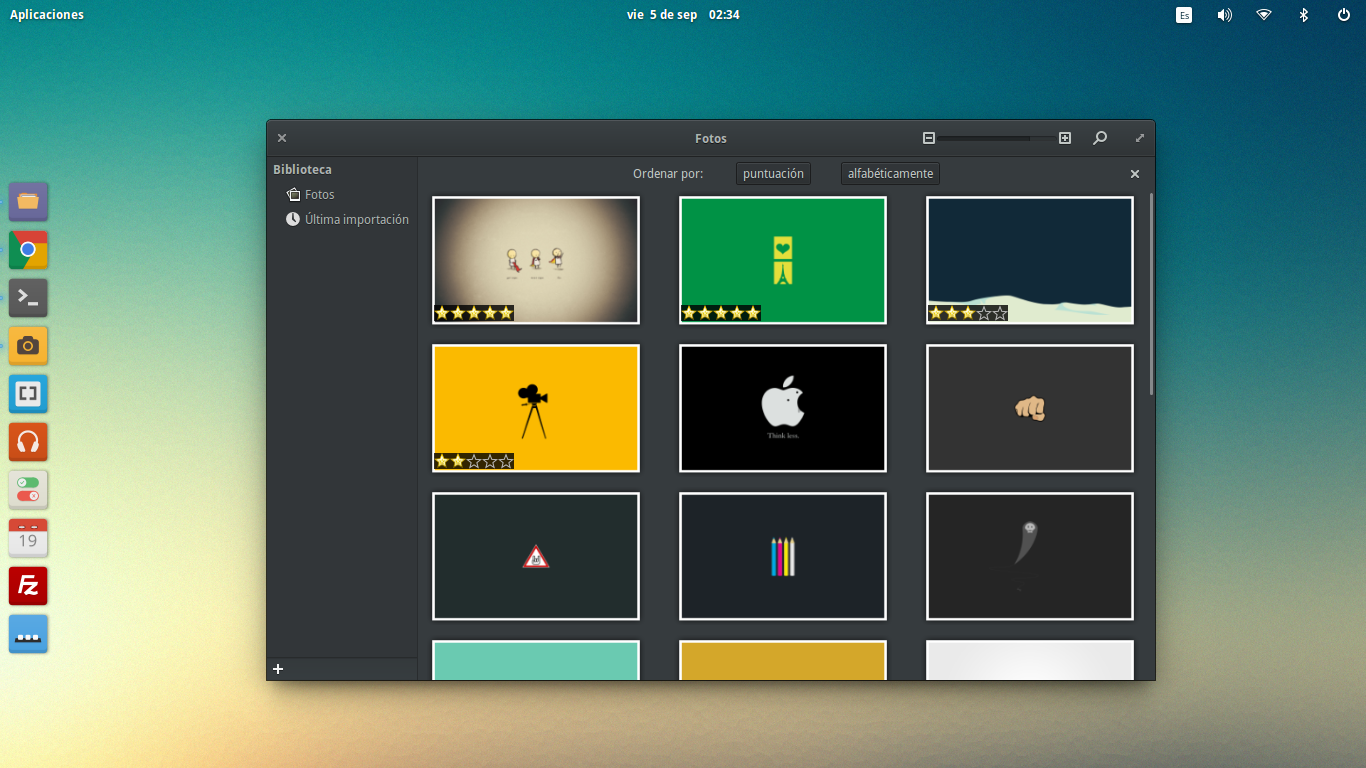1366x768 pixels.
Task: Click the Es keyboard layout indicator
Action: pos(1184,15)
